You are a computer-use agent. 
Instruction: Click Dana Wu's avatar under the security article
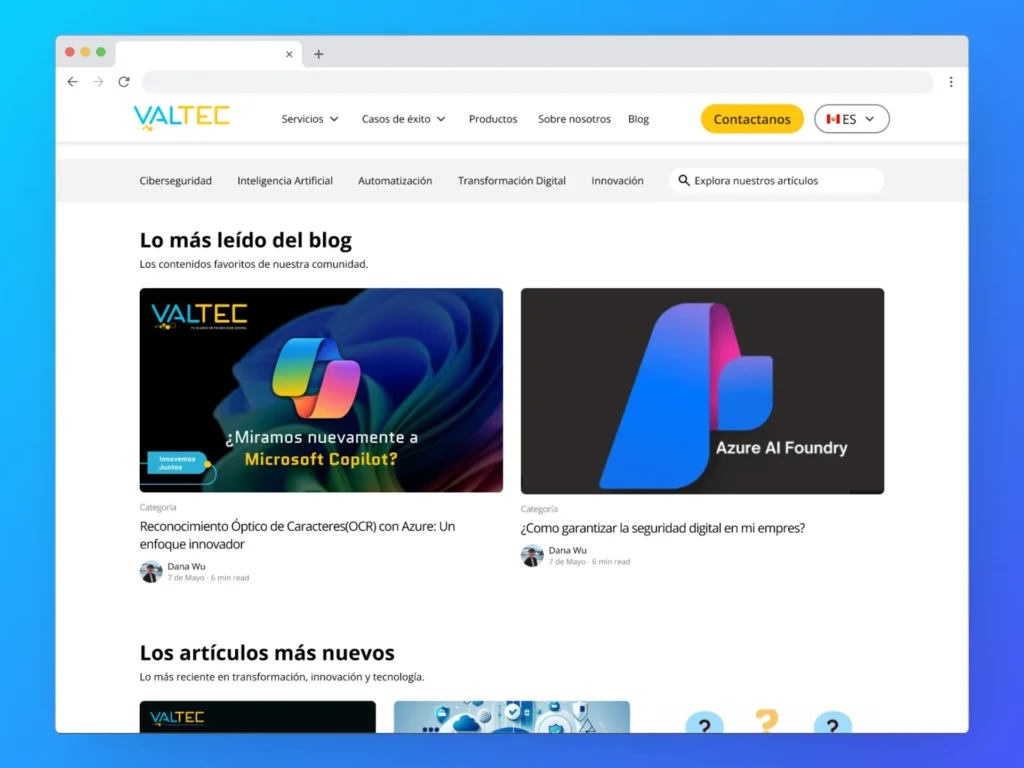click(532, 556)
